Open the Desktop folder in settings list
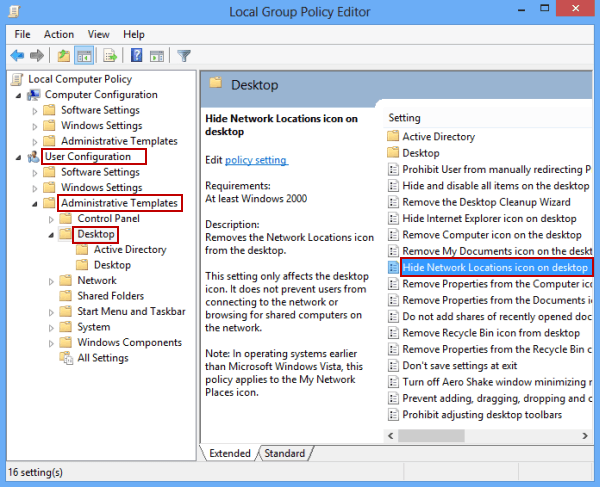 coord(421,153)
